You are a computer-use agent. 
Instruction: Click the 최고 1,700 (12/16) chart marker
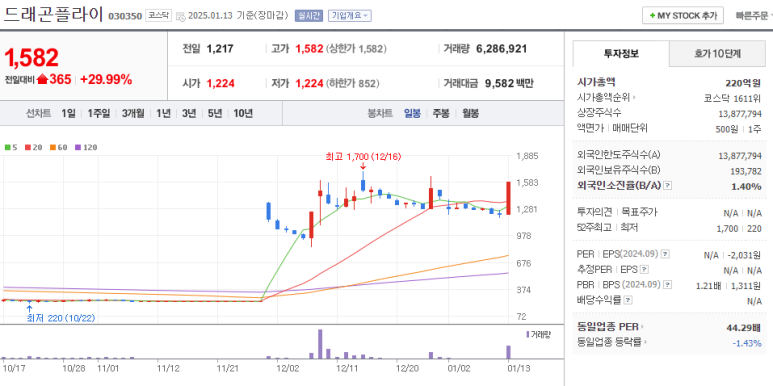(363, 157)
